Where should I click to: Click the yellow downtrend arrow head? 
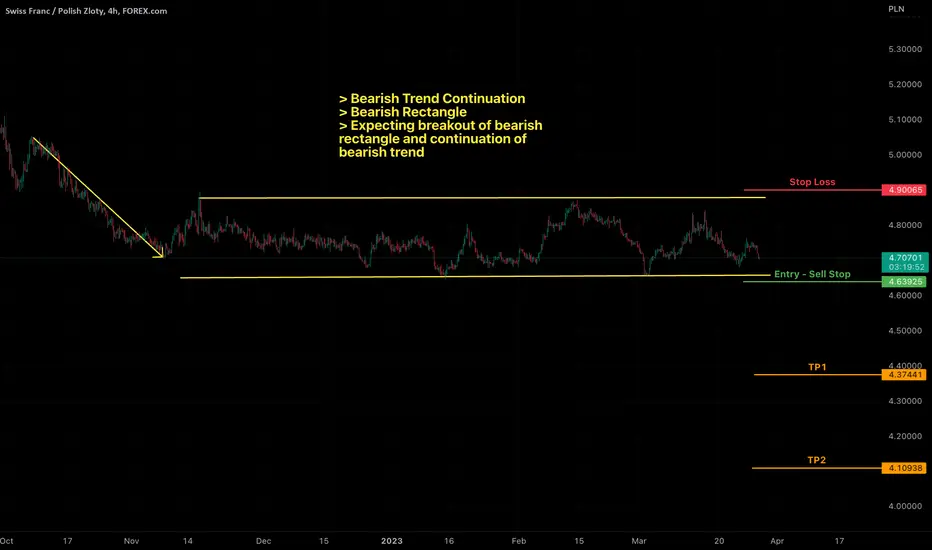pos(160,254)
